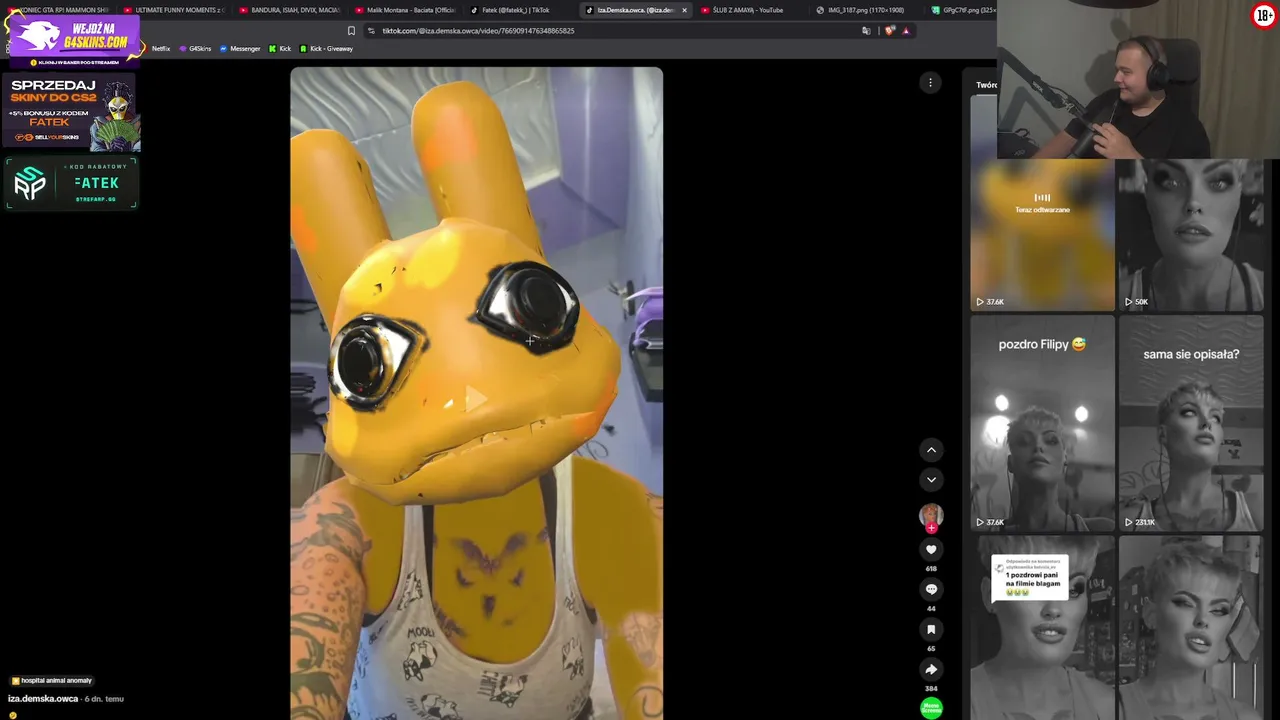
Task: Open the 'pozdro Filipy' video thumbnail
Action: click(1042, 423)
